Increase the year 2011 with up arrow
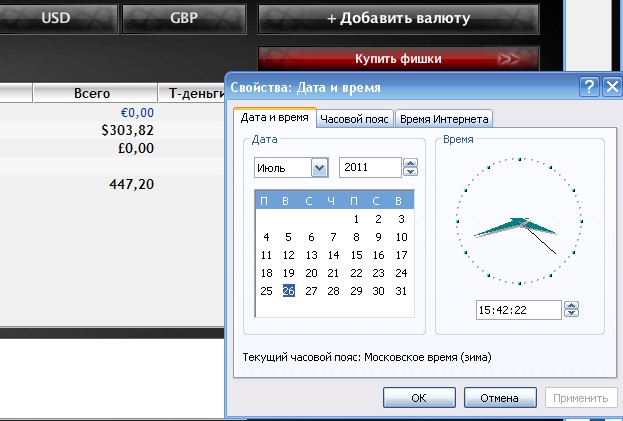623x421 pixels. pyautogui.click(x=410, y=163)
